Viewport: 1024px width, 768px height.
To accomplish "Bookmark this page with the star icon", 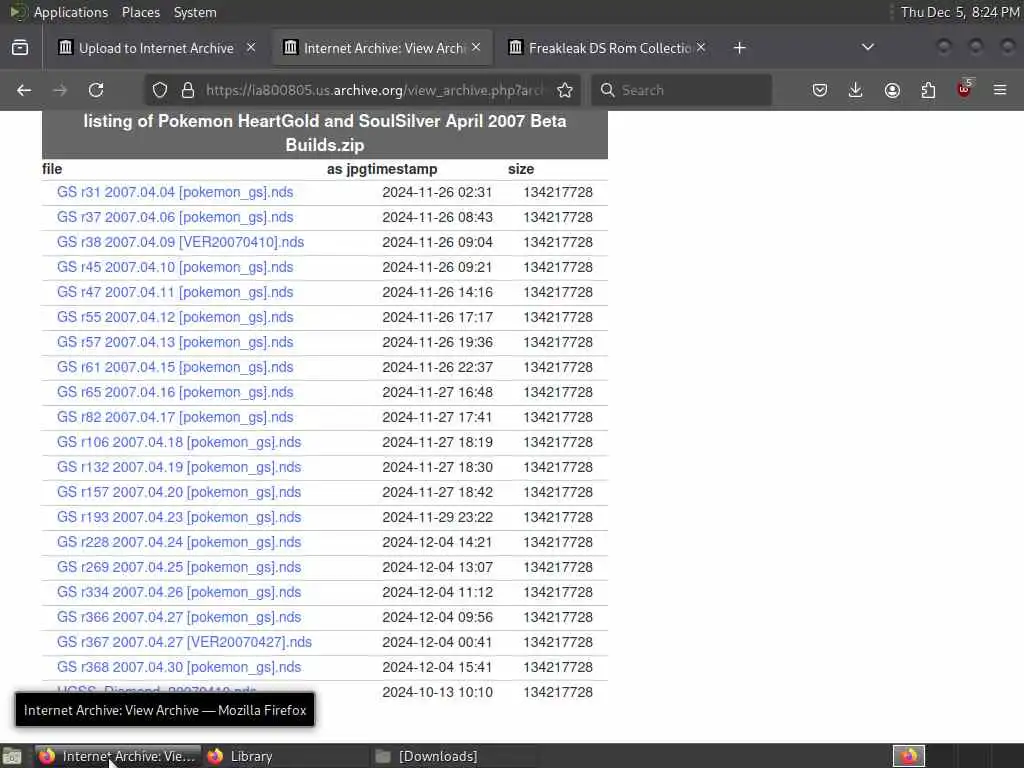I will coord(565,90).
